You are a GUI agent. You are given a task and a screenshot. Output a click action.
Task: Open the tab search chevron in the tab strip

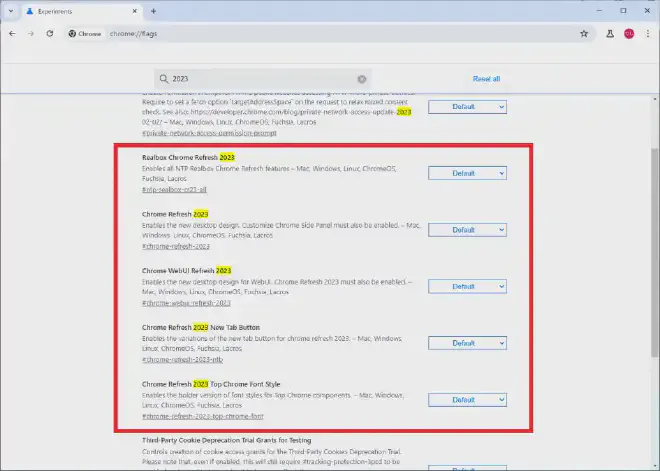(11, 11)
